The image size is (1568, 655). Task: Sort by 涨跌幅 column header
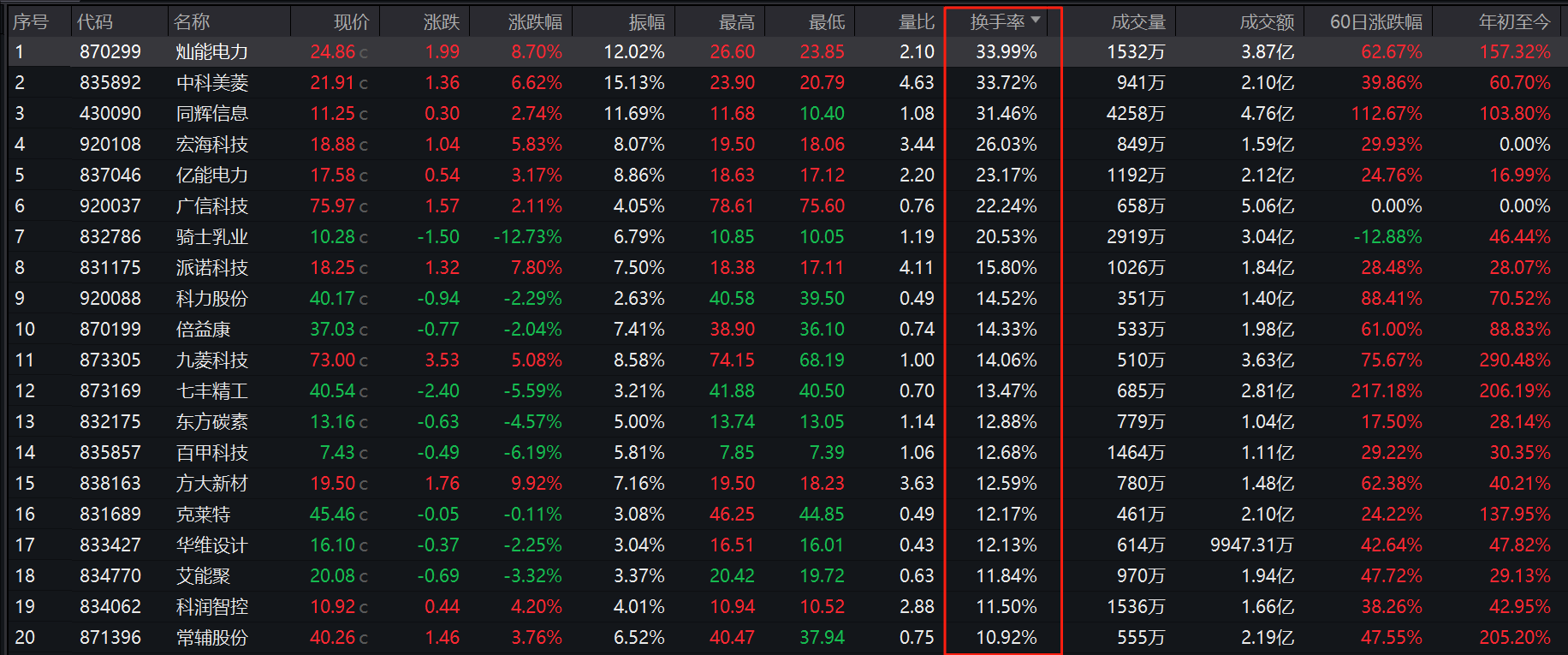tap(535, 22)
